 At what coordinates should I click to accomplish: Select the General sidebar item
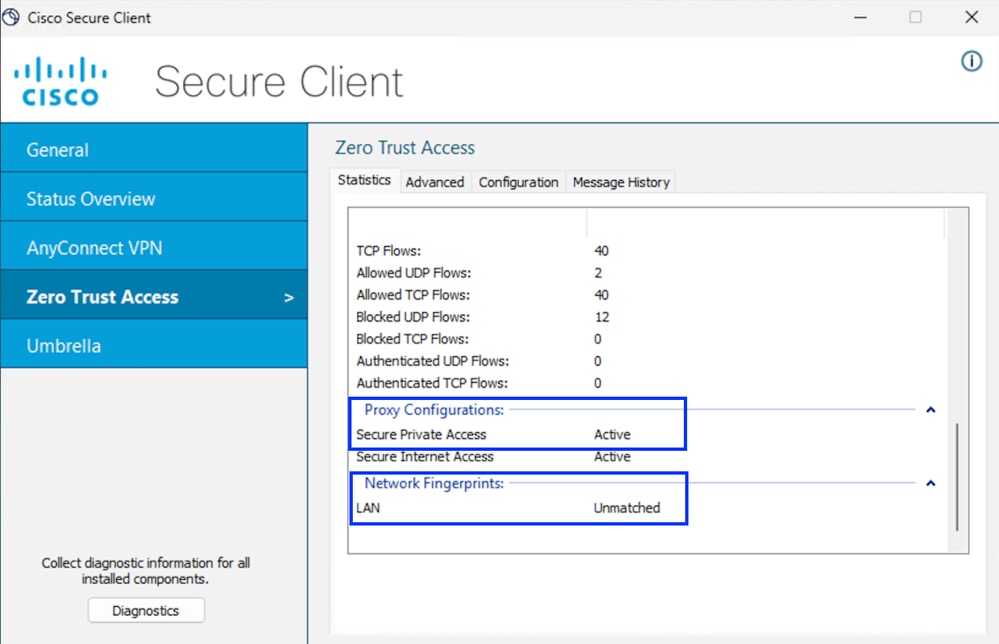154,148
